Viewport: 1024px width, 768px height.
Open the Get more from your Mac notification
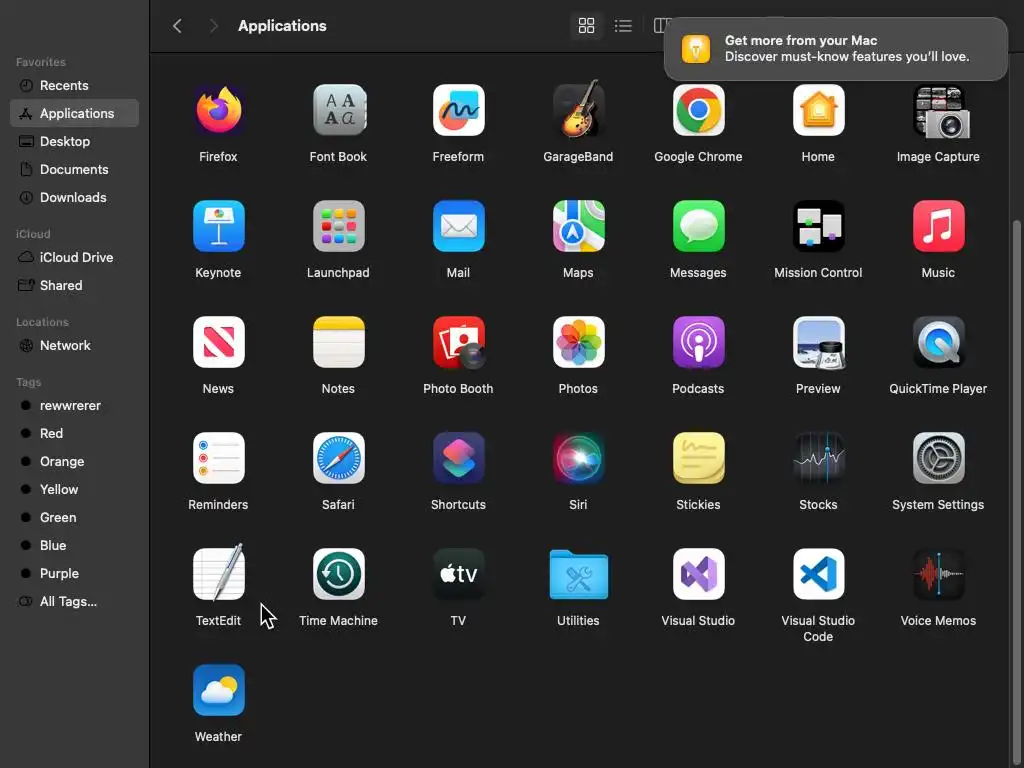point(835,49)
